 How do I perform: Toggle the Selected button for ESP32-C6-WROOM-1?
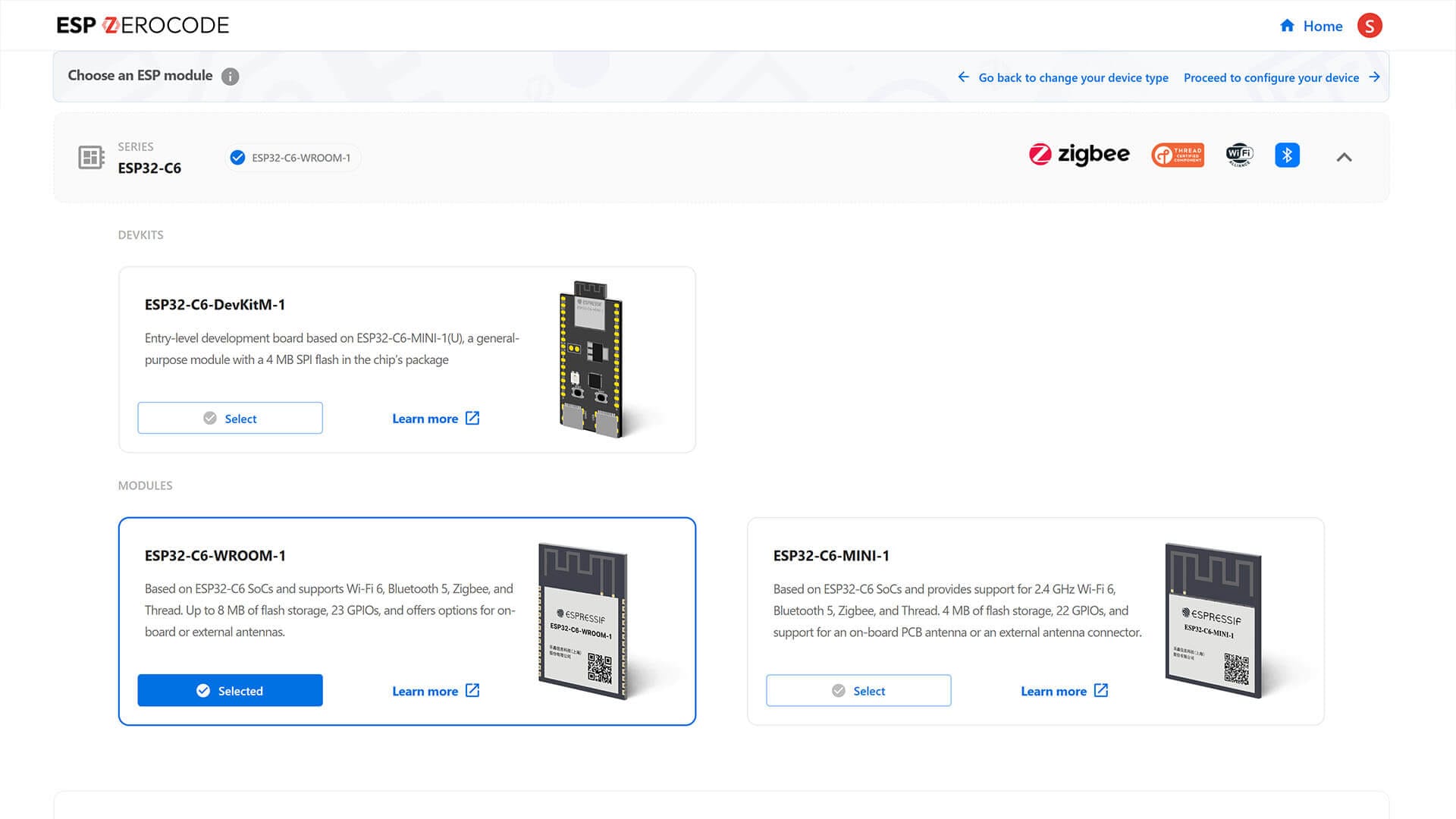(x=230, y=691)
